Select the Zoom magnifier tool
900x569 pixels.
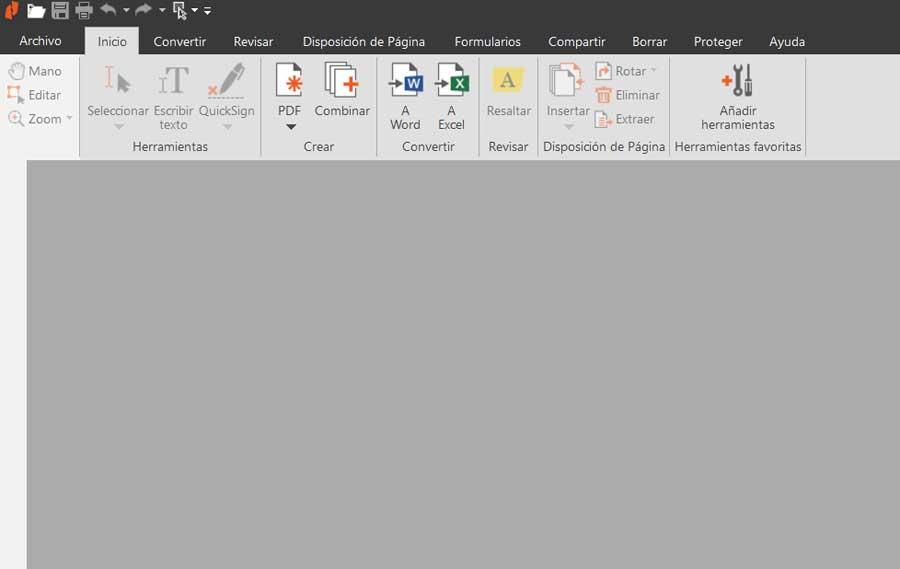click(34, 119)
